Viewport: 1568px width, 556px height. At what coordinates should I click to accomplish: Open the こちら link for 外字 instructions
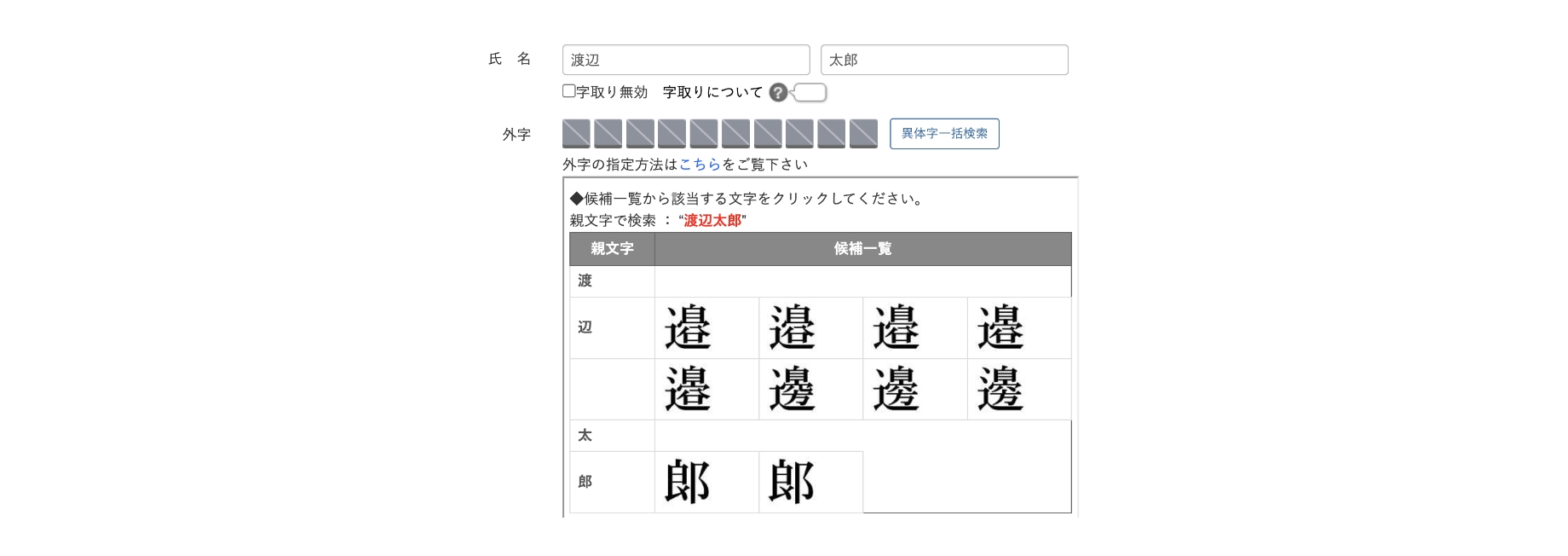(x=700, y=165)
